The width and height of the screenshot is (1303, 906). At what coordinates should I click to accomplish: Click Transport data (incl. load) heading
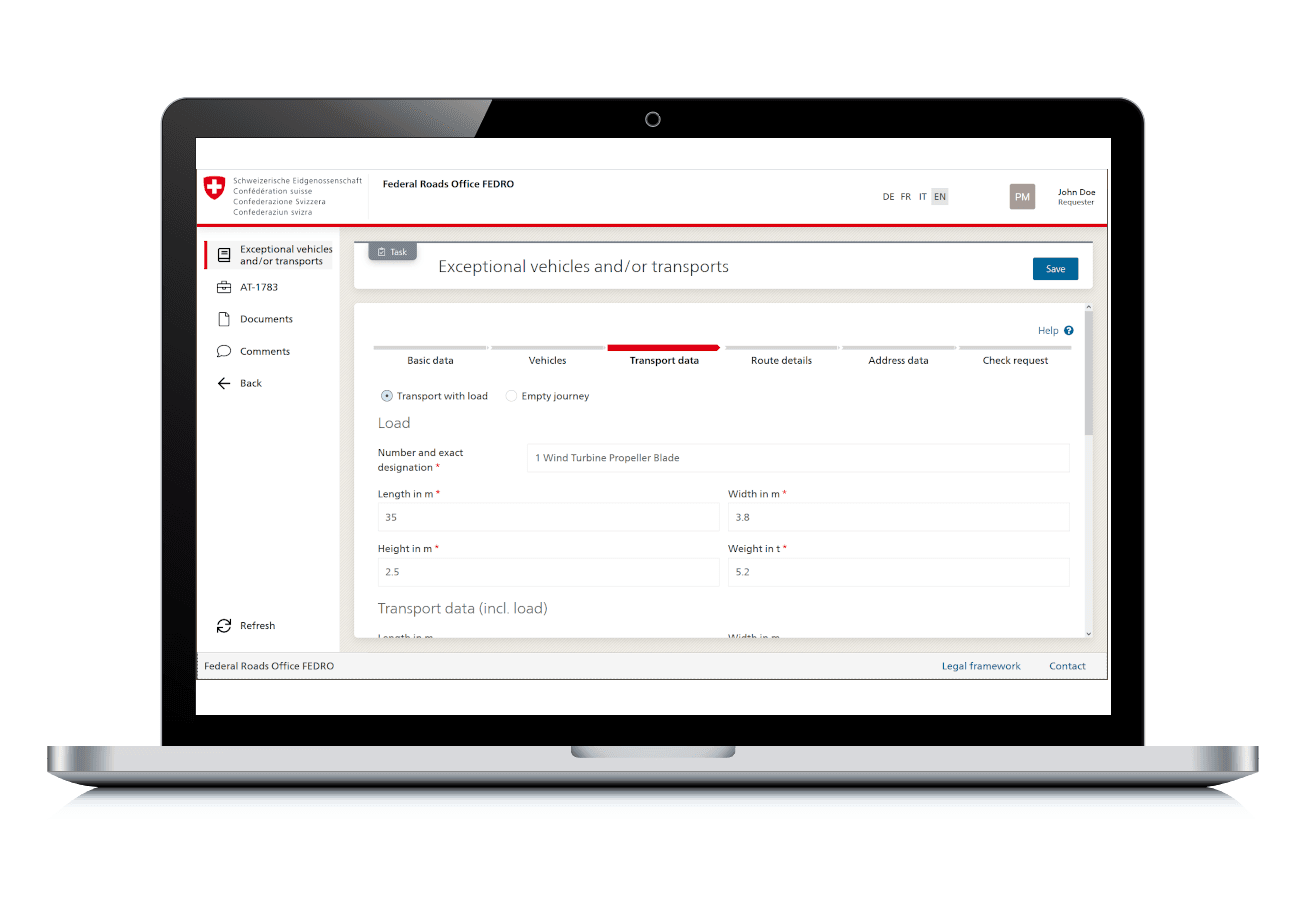pos(462,608)
